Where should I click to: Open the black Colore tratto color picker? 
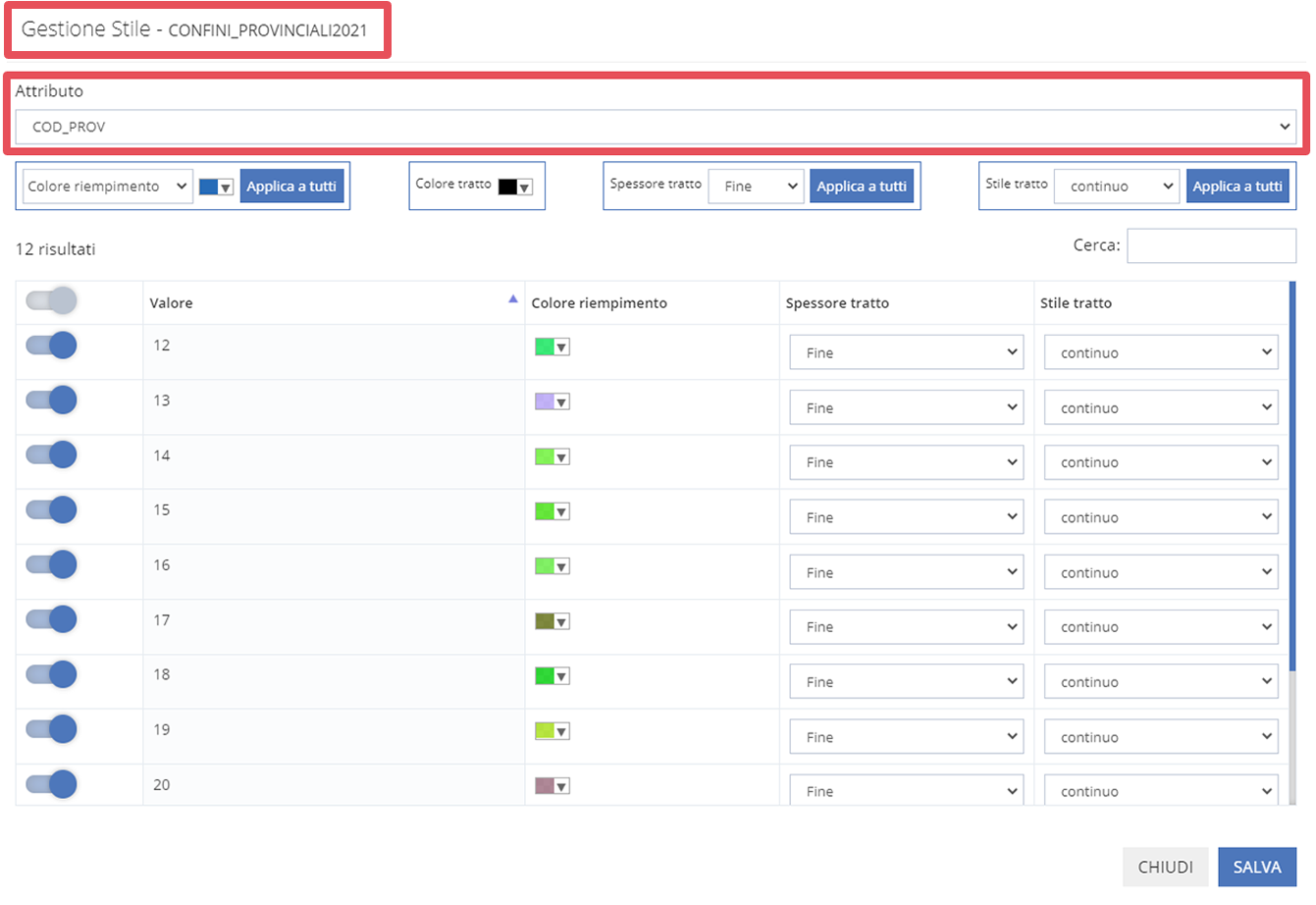coord(514,187)
